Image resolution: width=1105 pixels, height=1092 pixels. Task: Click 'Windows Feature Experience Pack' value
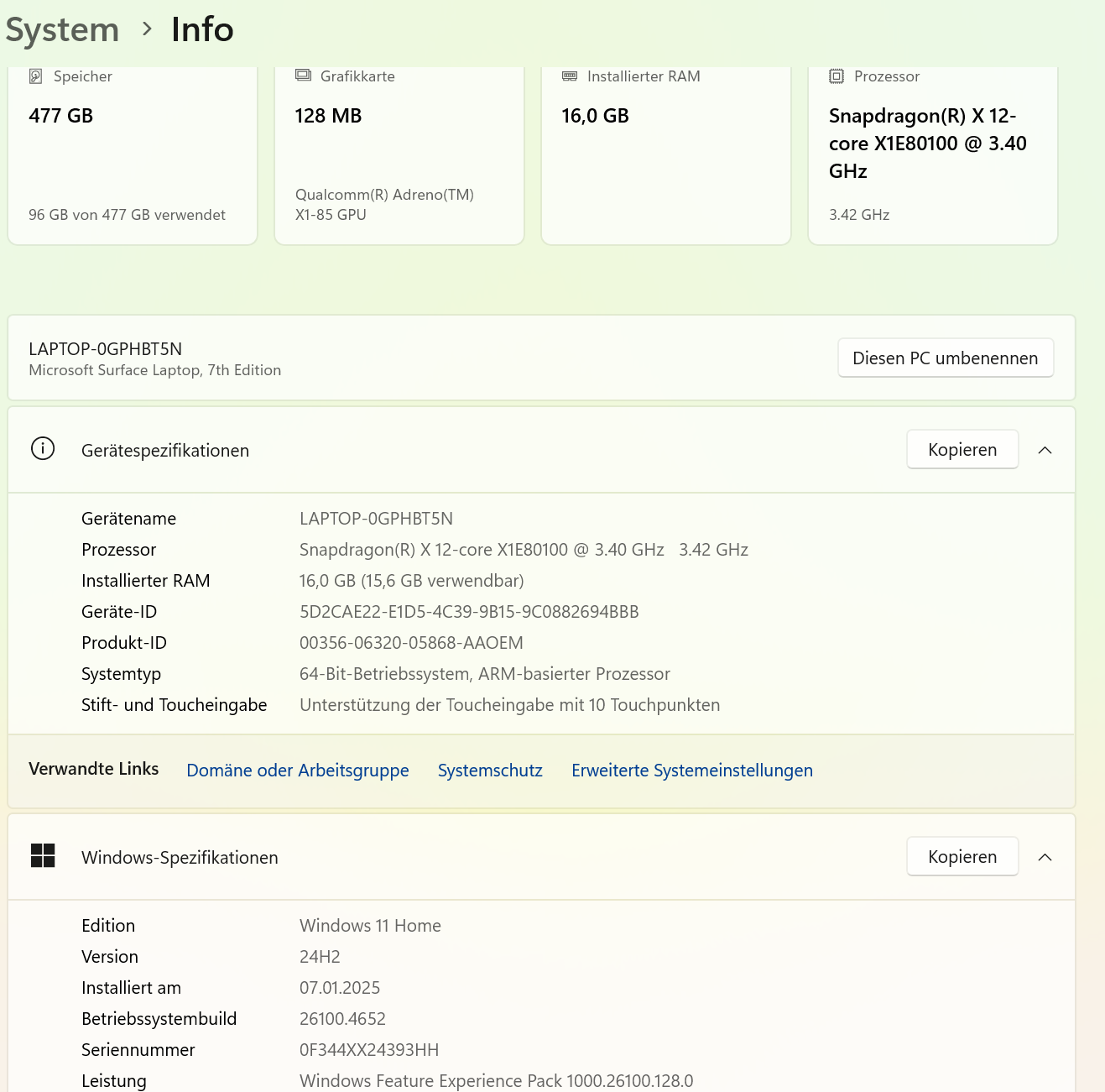click(x=496, y=1081)
